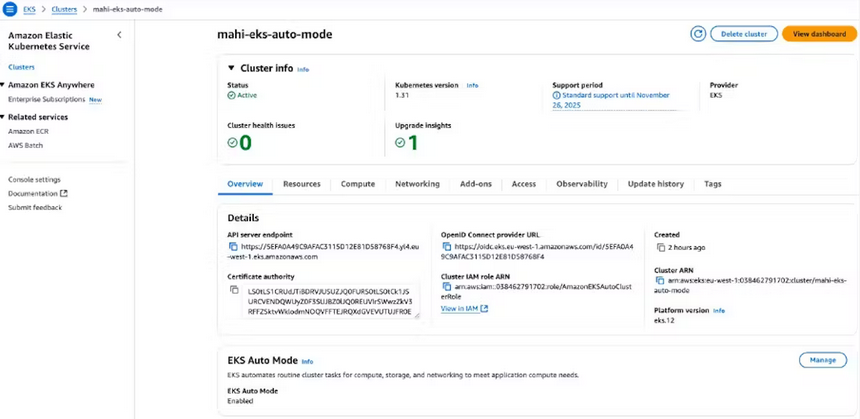The width and height of the screenshot is (860, 419).
Task: Click Submit feedback in sidebar
Action: tap(35, 207)
